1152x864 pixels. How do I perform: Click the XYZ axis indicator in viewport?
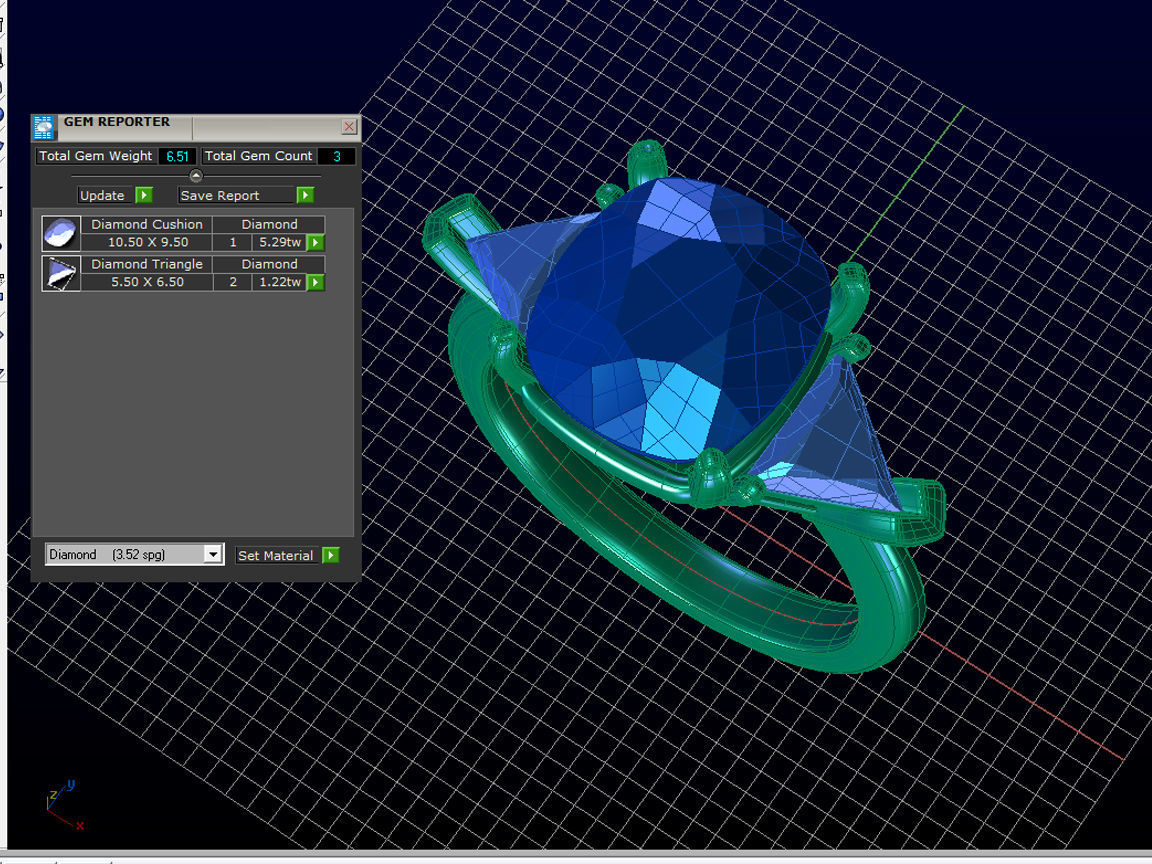65,805
